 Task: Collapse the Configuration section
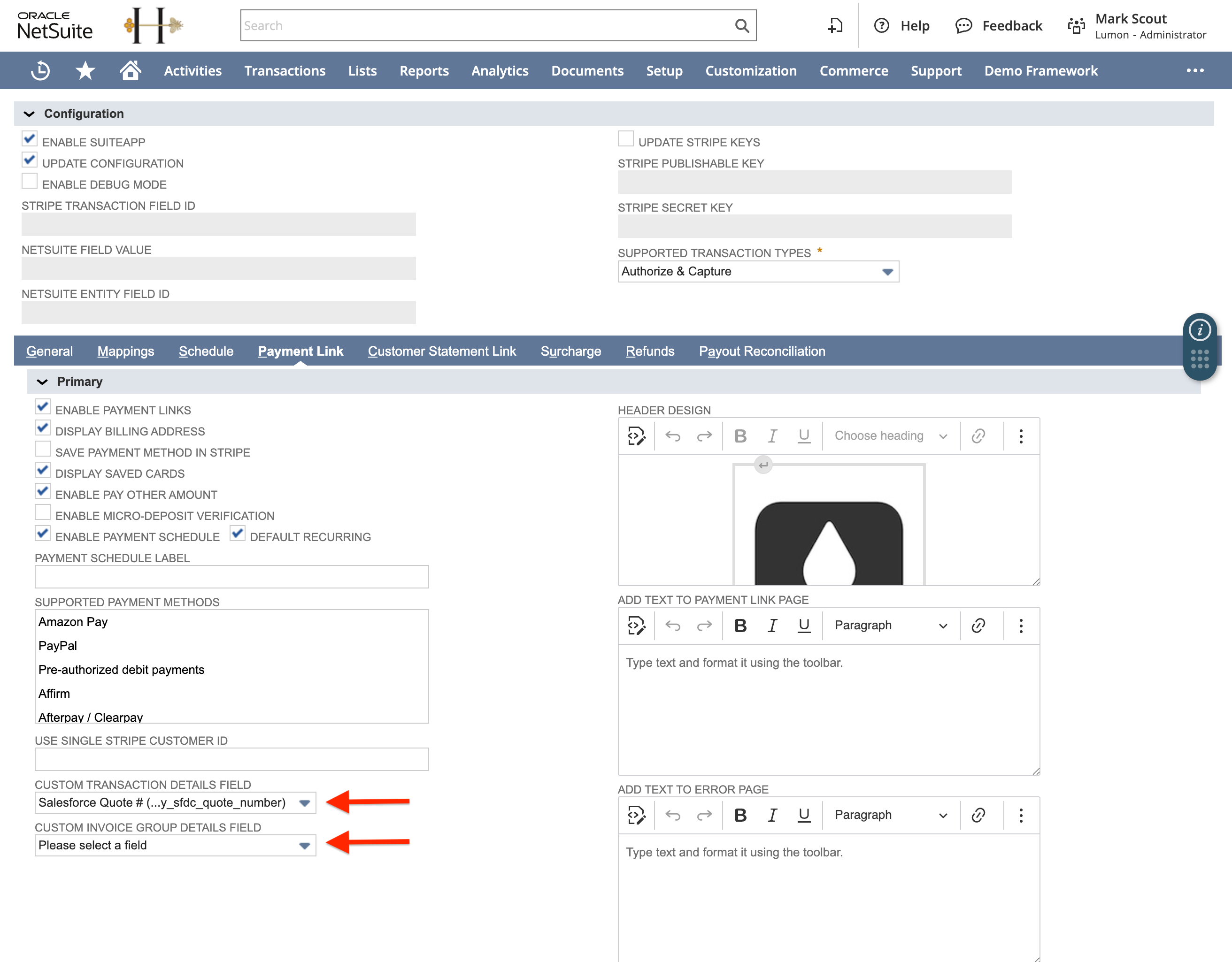[30, 114]
